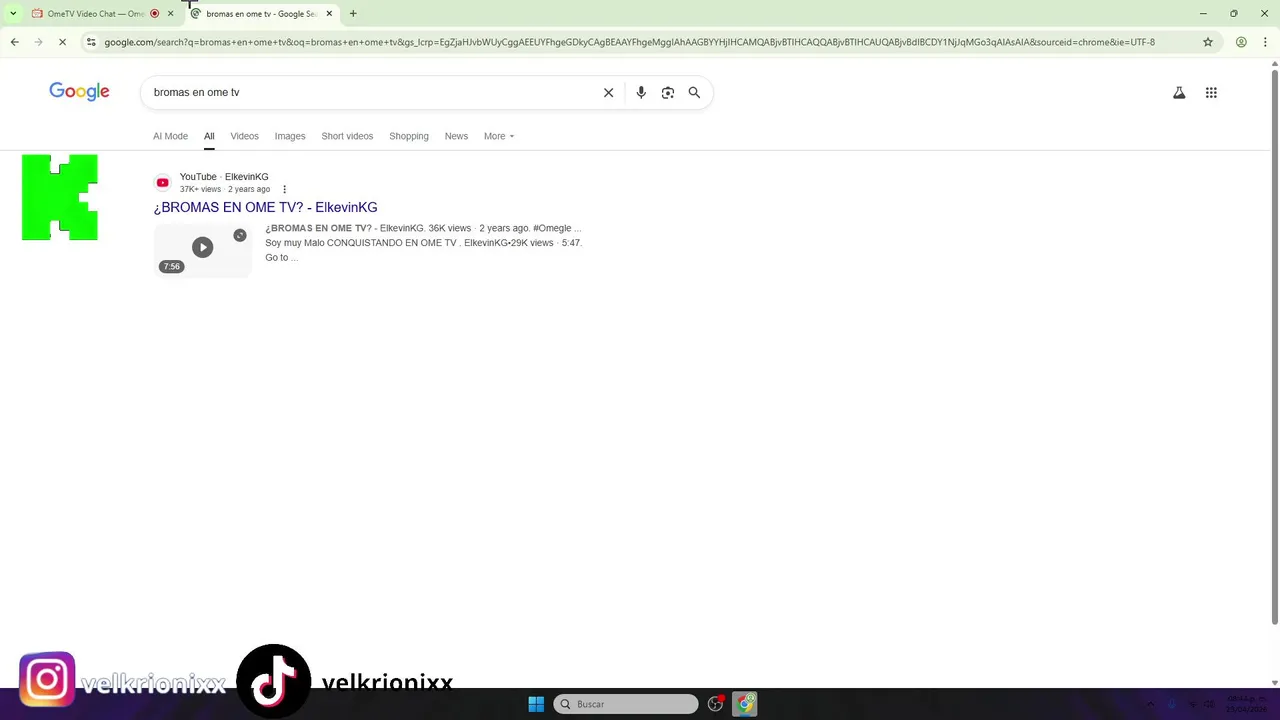Viewport: 1280px width, 720px height.
Task: Click the preview badge icon on video thumbnail
Action: (x=240, y=235)
